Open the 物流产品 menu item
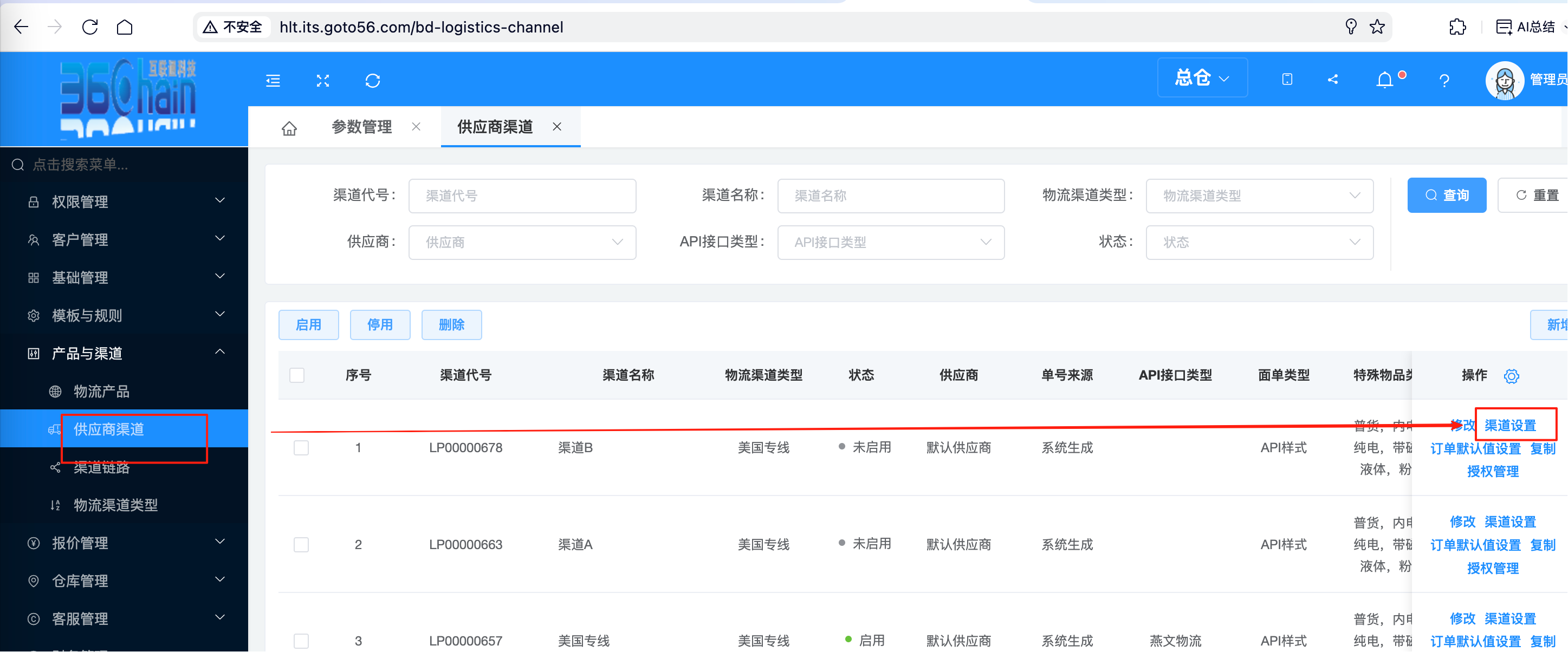Viewport: 1568px width, 652px height. click(124, 391)
